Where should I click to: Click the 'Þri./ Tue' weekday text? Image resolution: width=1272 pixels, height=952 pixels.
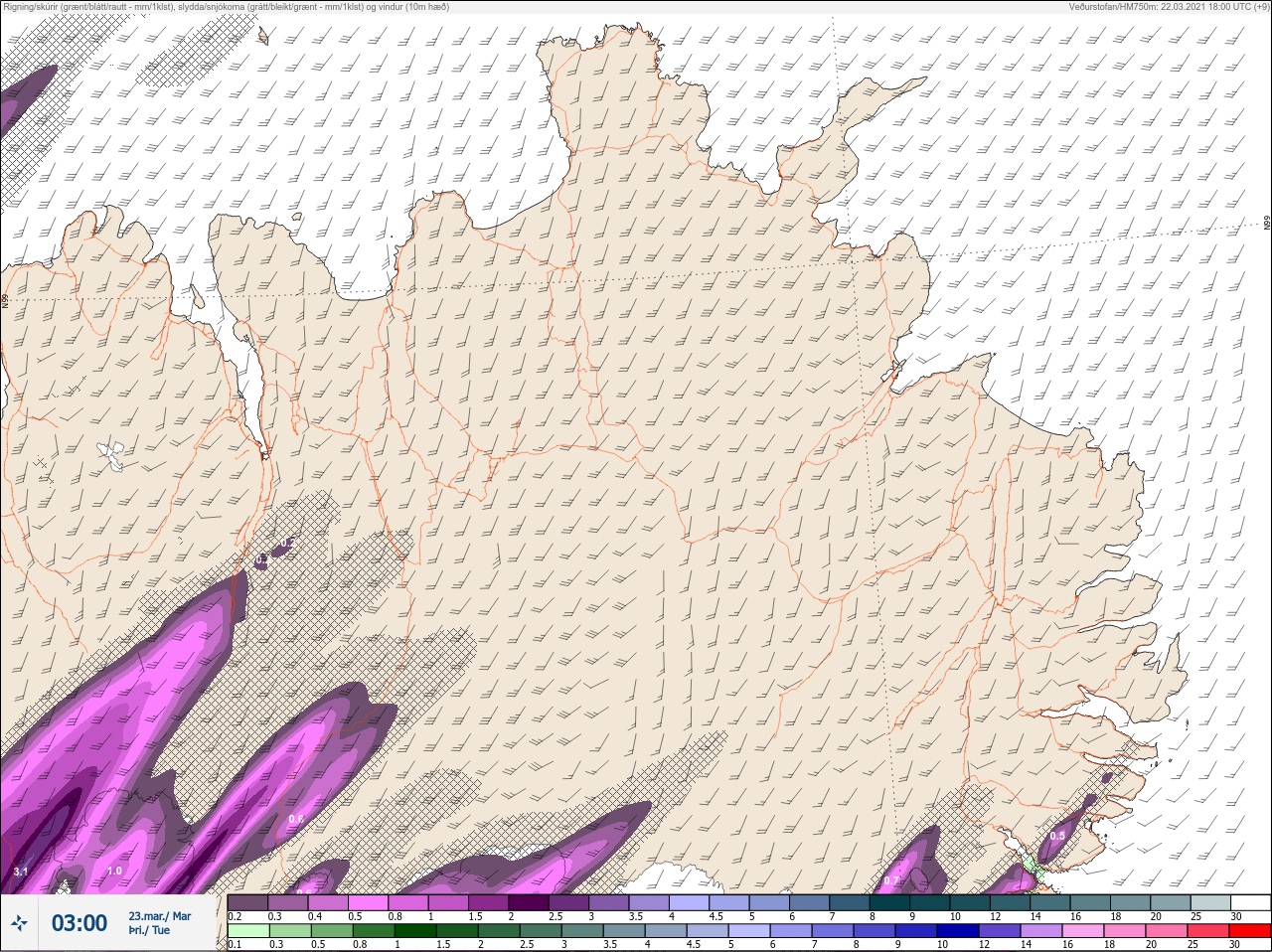pyautogui.click(x=148, y=930)
